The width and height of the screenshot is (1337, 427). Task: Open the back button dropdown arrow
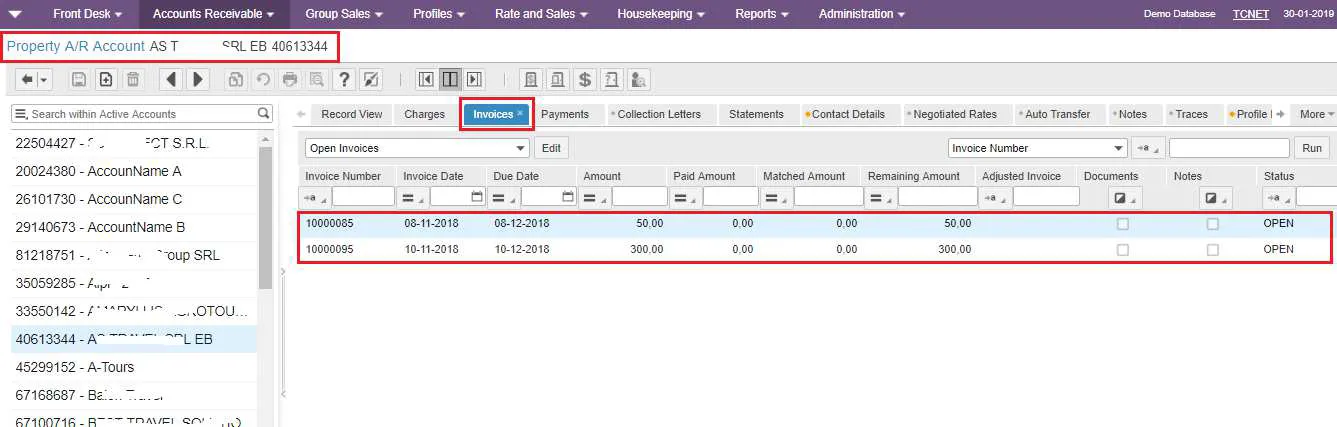pos(44,79)
